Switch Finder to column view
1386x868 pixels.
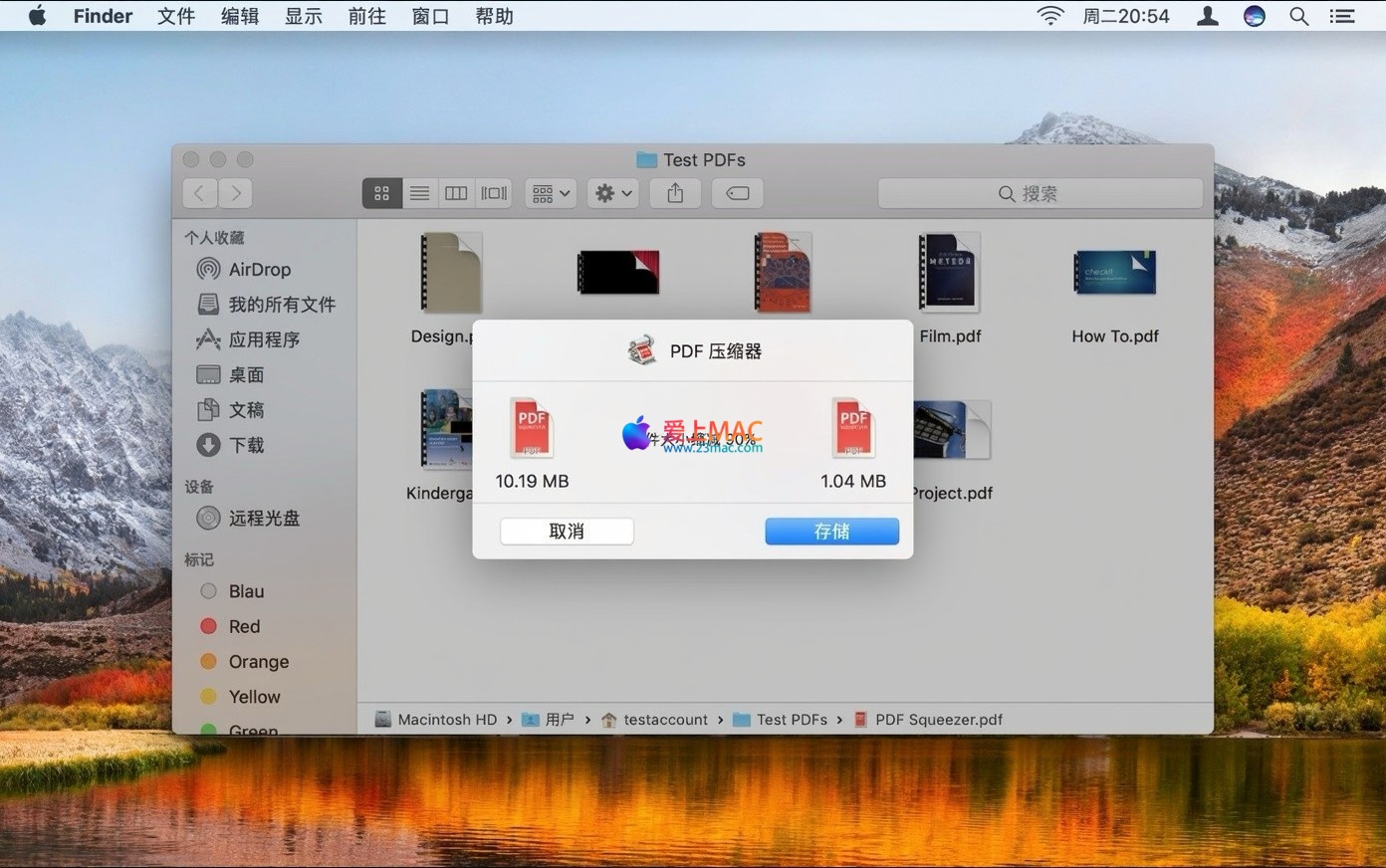click(x=456, y=194)
